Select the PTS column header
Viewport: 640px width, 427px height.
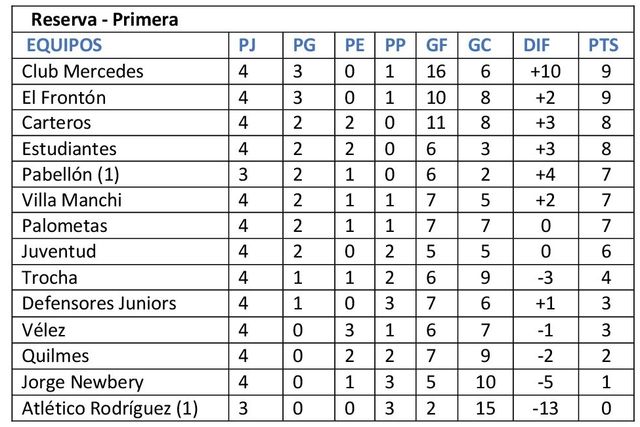click(604, 46)
